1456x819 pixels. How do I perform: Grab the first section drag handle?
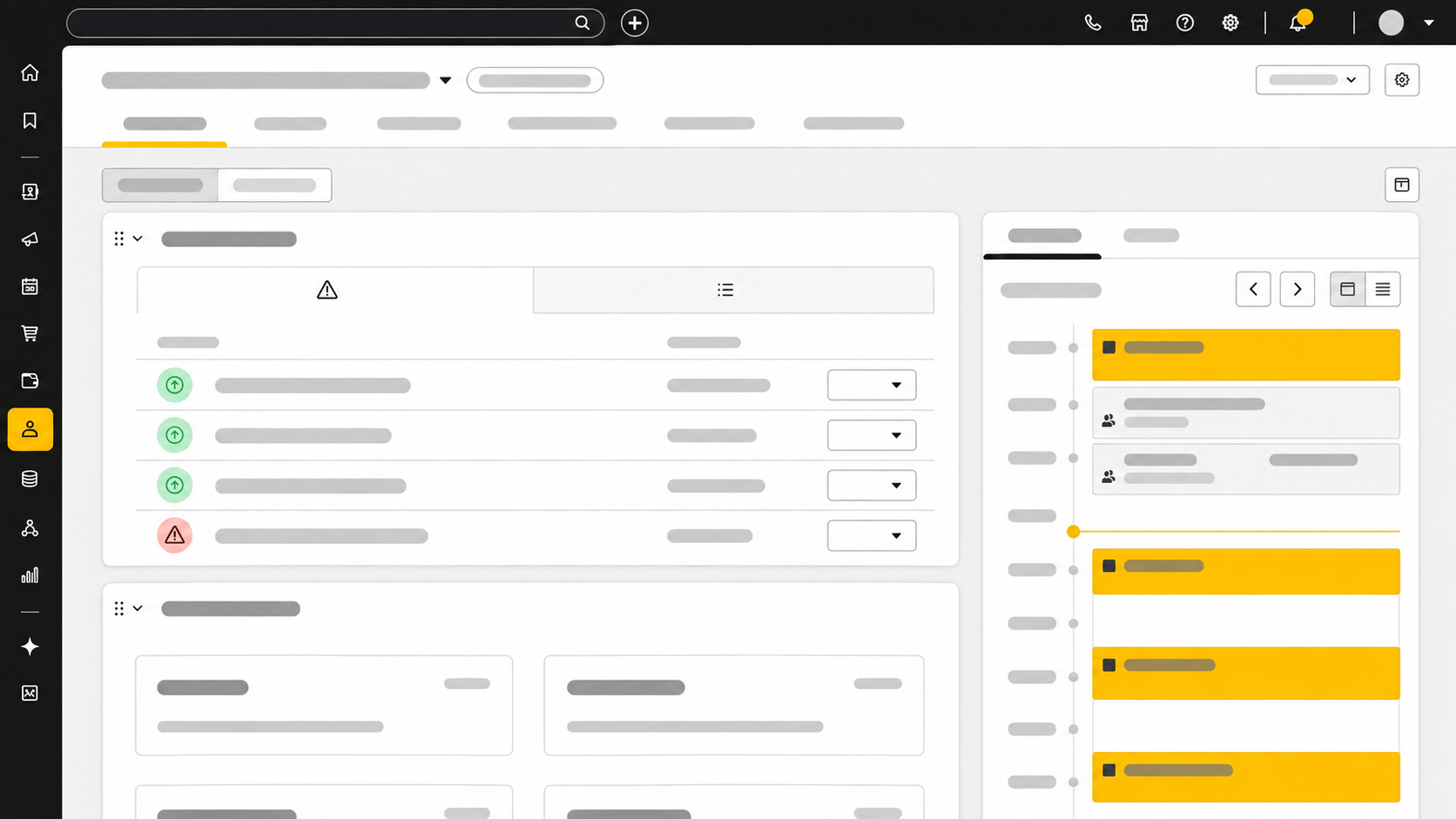pos(119,238)
